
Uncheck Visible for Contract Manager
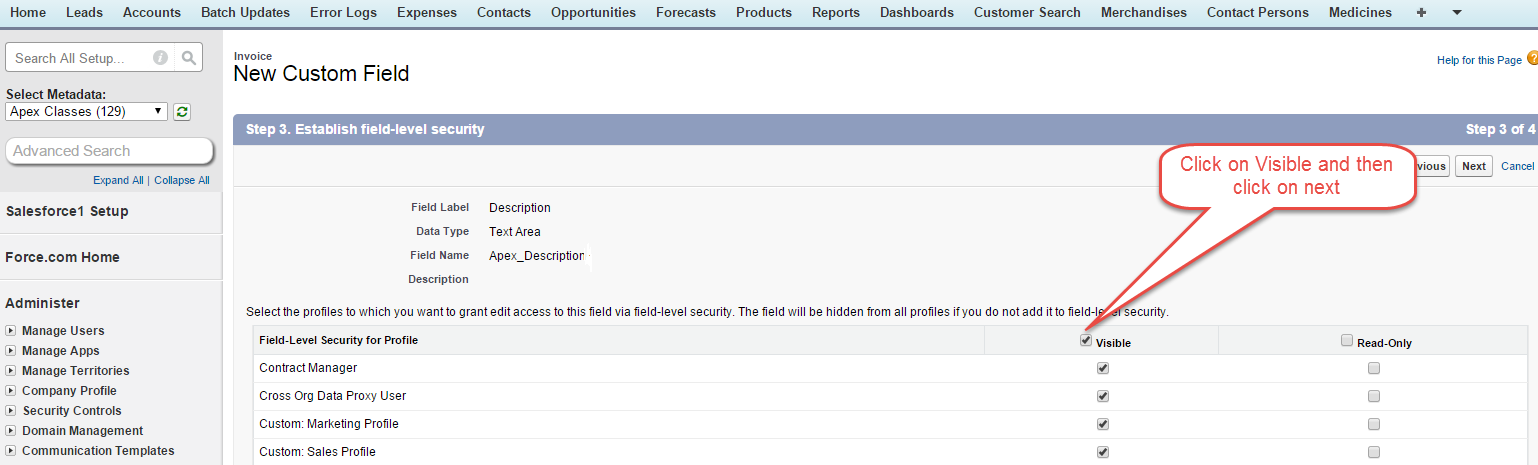(1103, 368)
